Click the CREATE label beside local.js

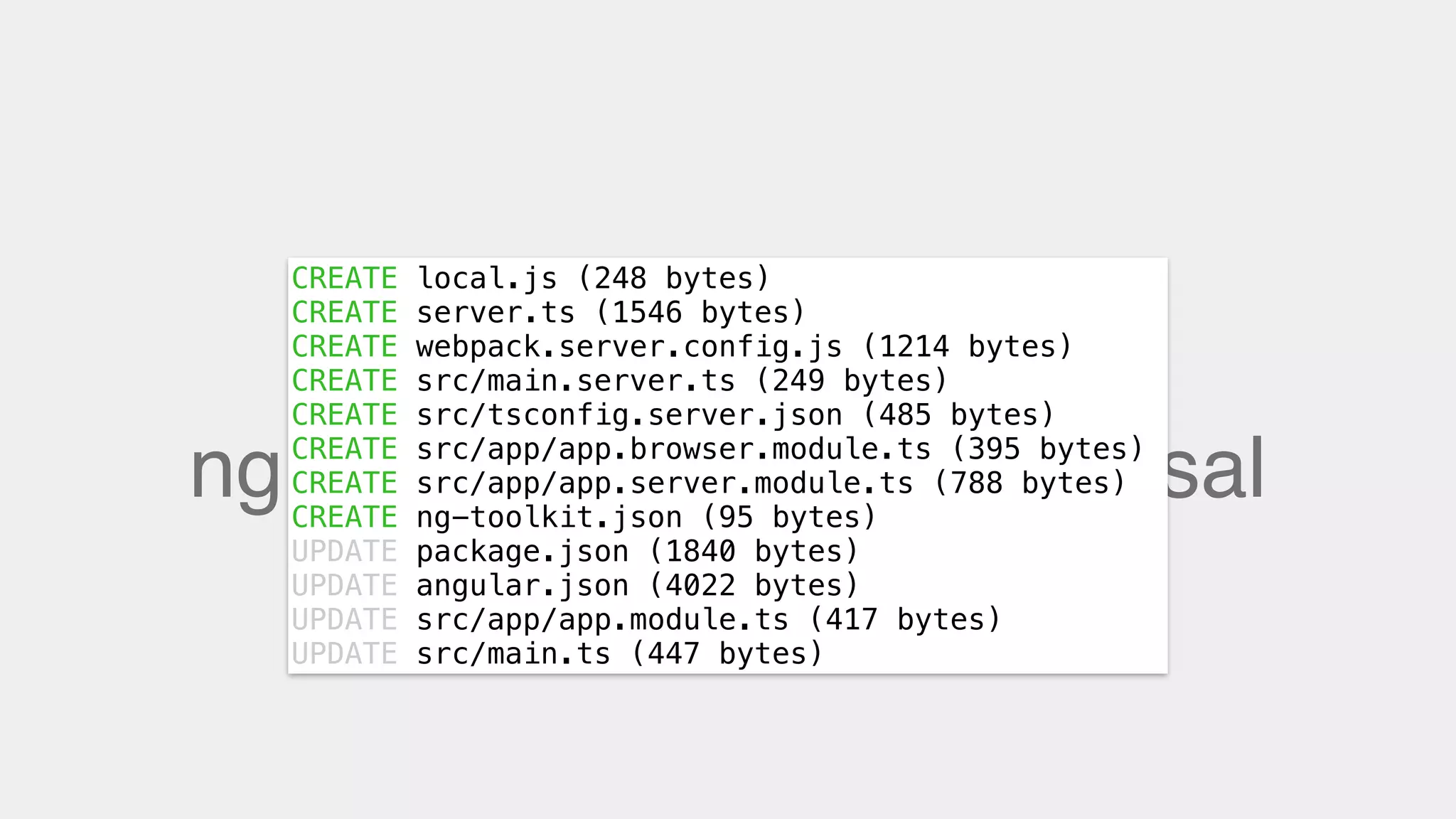344,278
